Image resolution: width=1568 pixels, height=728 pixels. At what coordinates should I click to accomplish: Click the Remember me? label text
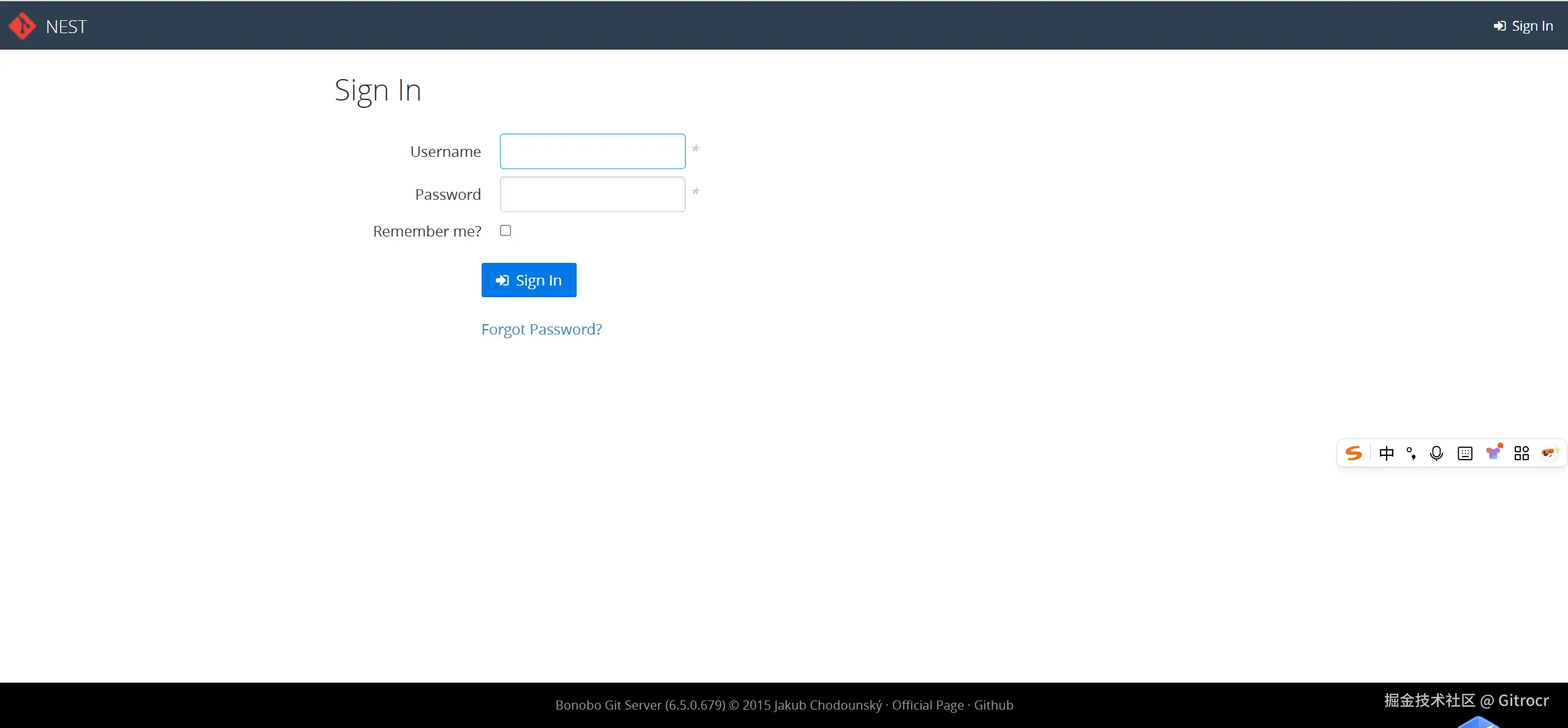tap(427, 231)
